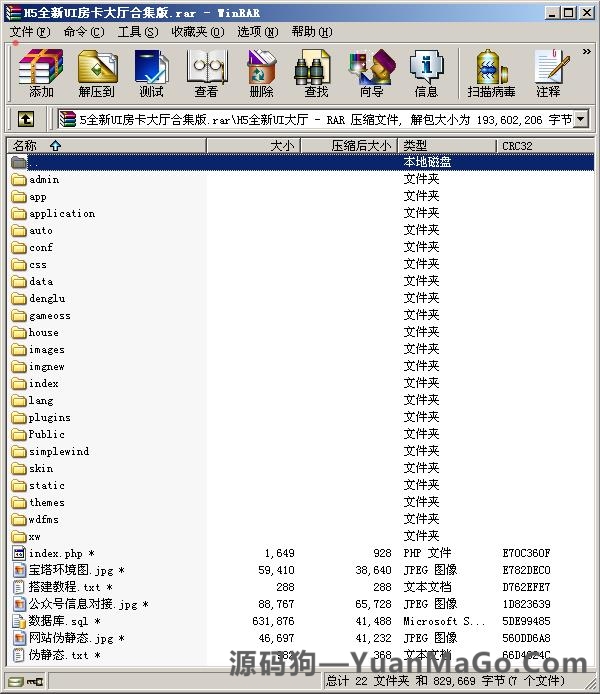
Task: Select the images folder
Action: 38,350
